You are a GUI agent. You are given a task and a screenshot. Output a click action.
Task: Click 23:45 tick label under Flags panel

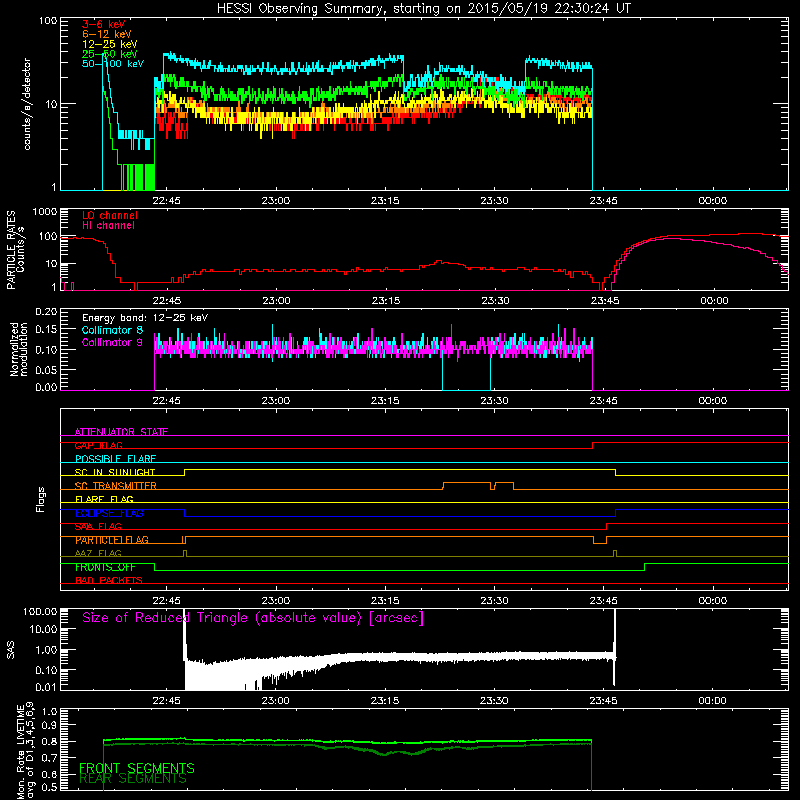point(604,601)
